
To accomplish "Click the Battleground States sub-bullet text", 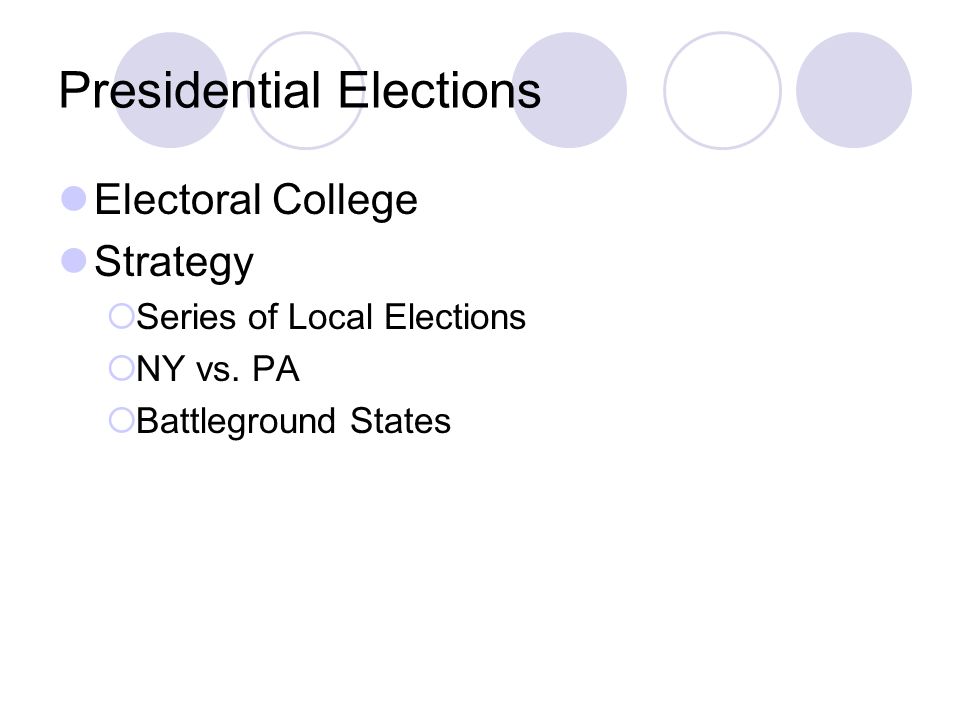I will pos(294,422).
